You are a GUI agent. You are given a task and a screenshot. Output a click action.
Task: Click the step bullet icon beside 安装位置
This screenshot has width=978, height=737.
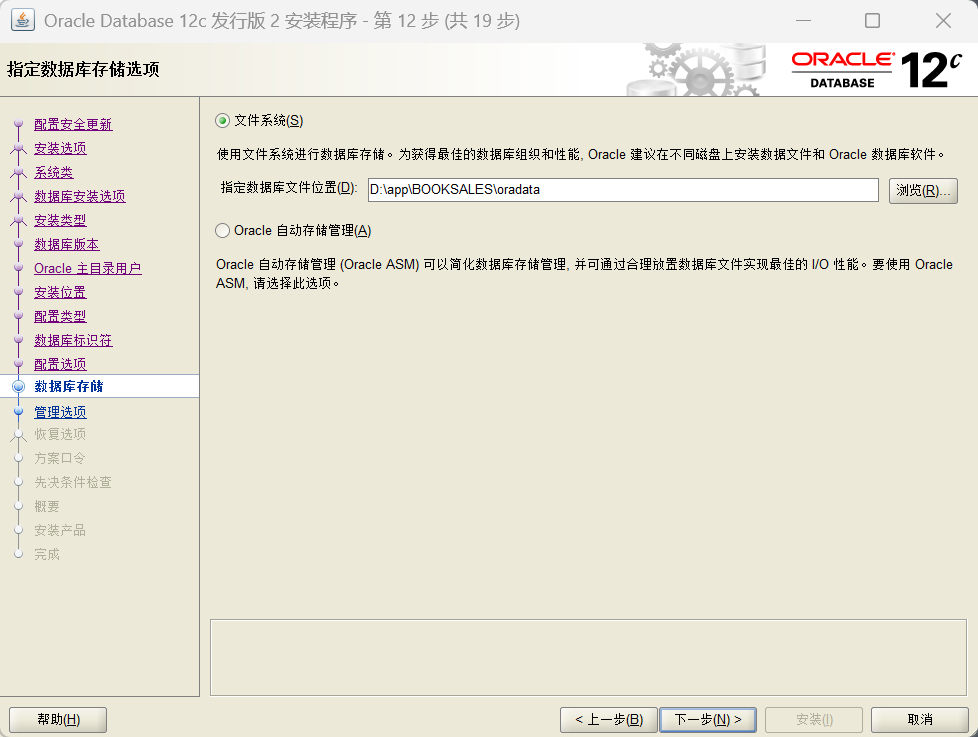click(x=19, y=292)
